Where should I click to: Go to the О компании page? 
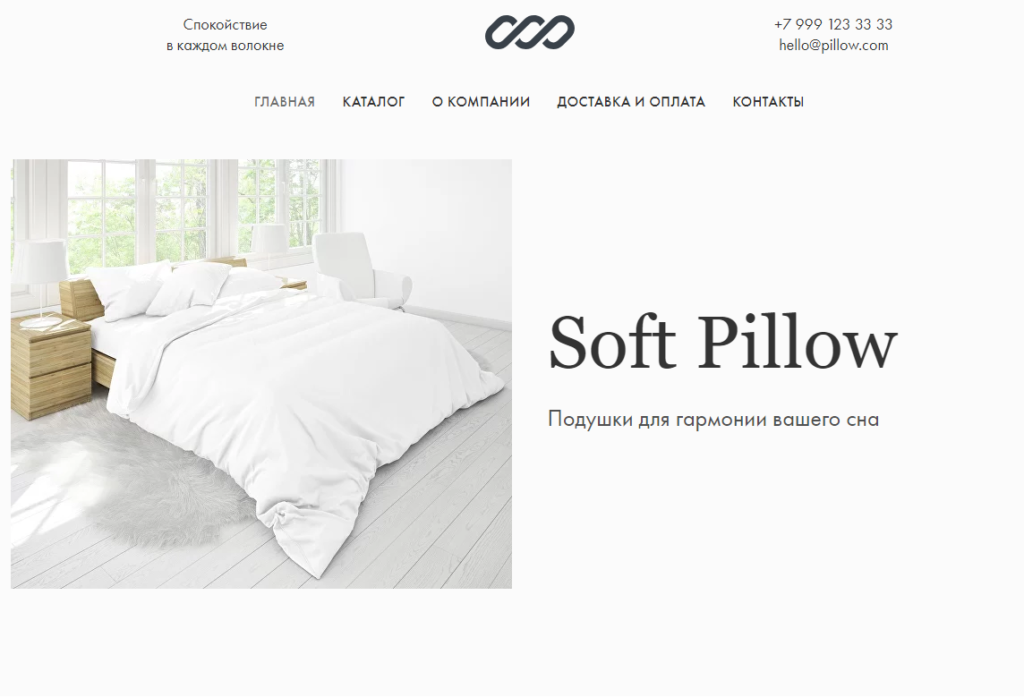pyautogui.click(x=481, y=102)
